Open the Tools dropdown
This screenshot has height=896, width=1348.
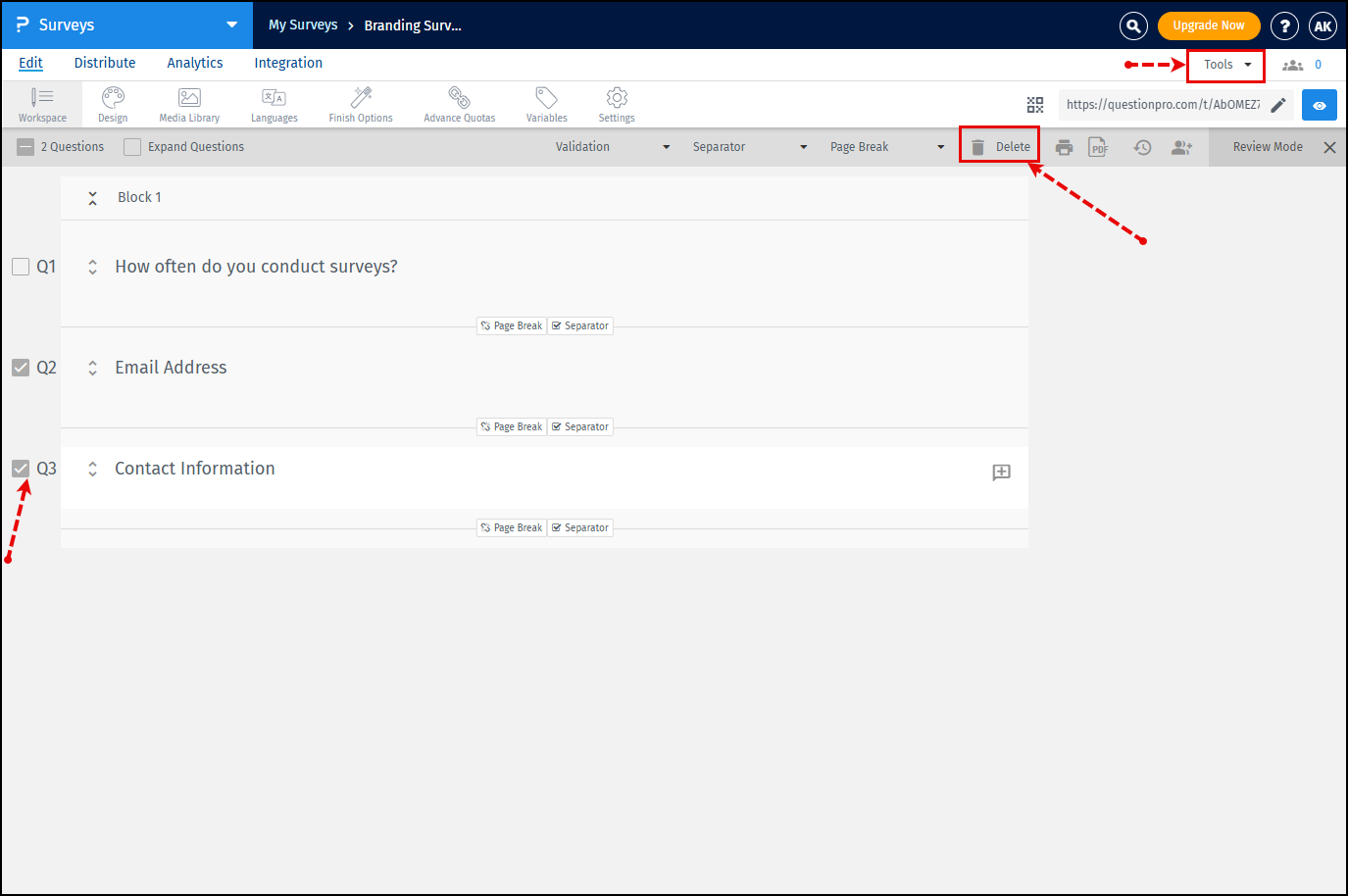coord(1225,65)
